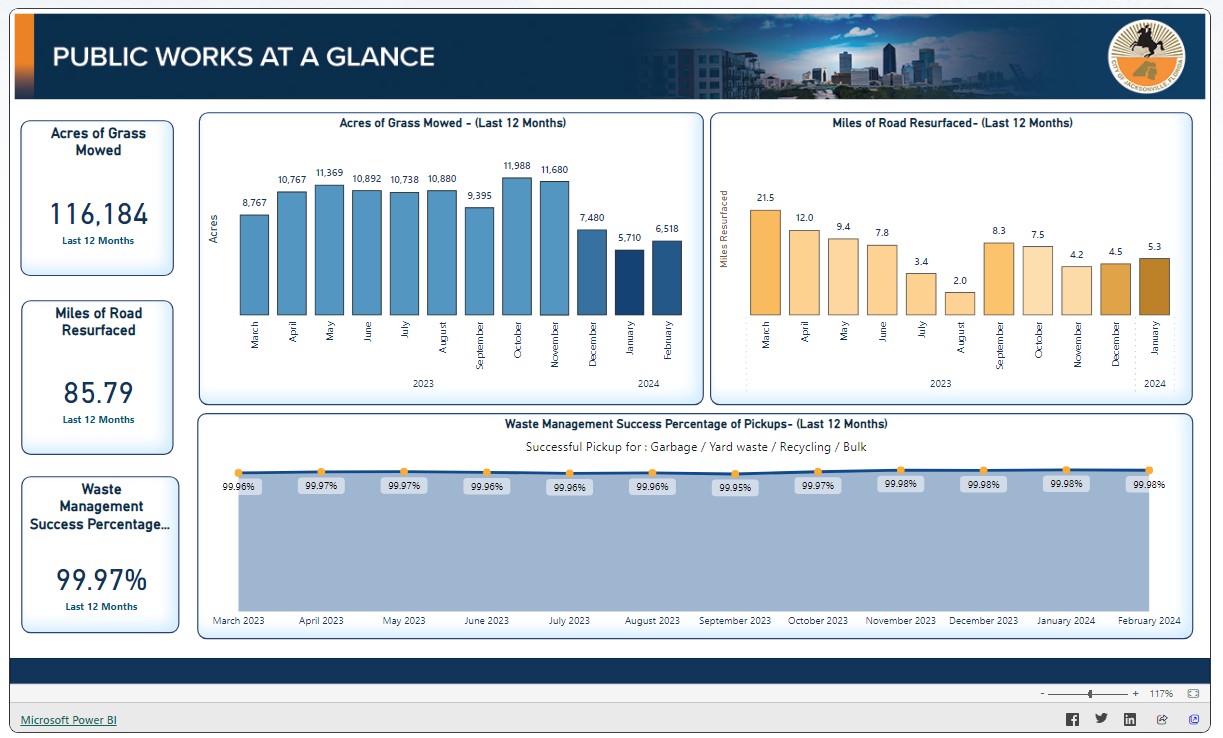1223x738 pixels.
Task: Open the report in Power BI icon
Action: 1193,718
